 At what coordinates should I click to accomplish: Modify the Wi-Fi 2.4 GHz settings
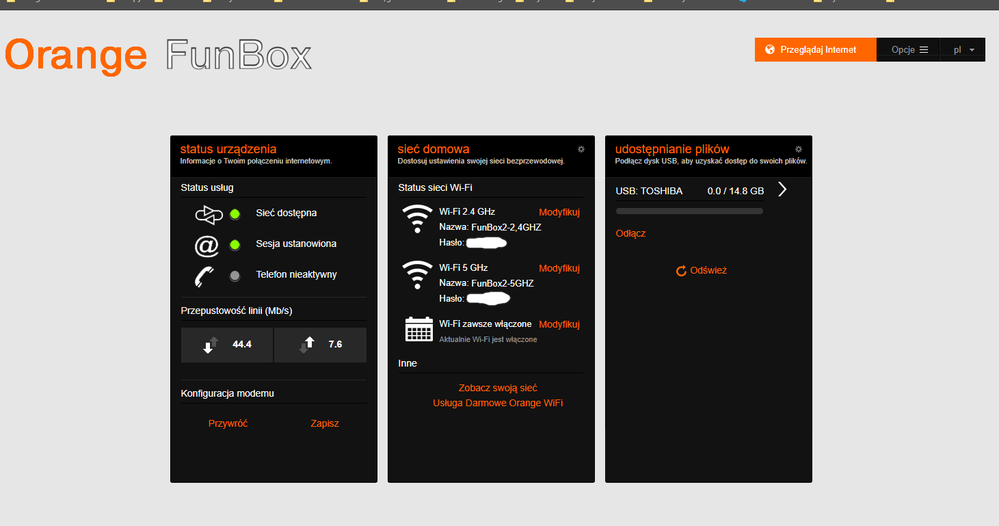(559, 212)
